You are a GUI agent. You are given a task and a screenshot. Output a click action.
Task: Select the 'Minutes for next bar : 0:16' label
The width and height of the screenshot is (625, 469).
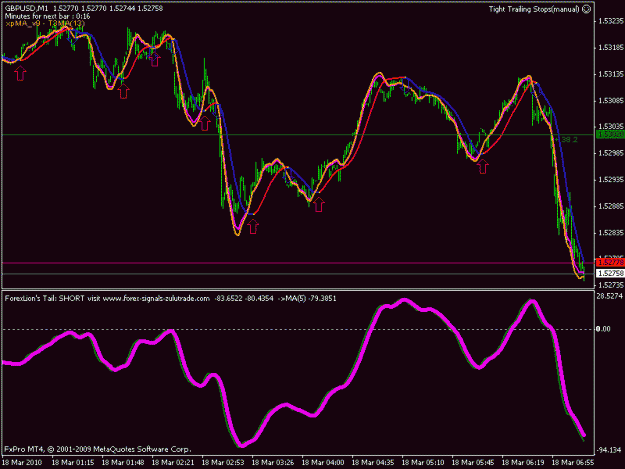(47, 16)
